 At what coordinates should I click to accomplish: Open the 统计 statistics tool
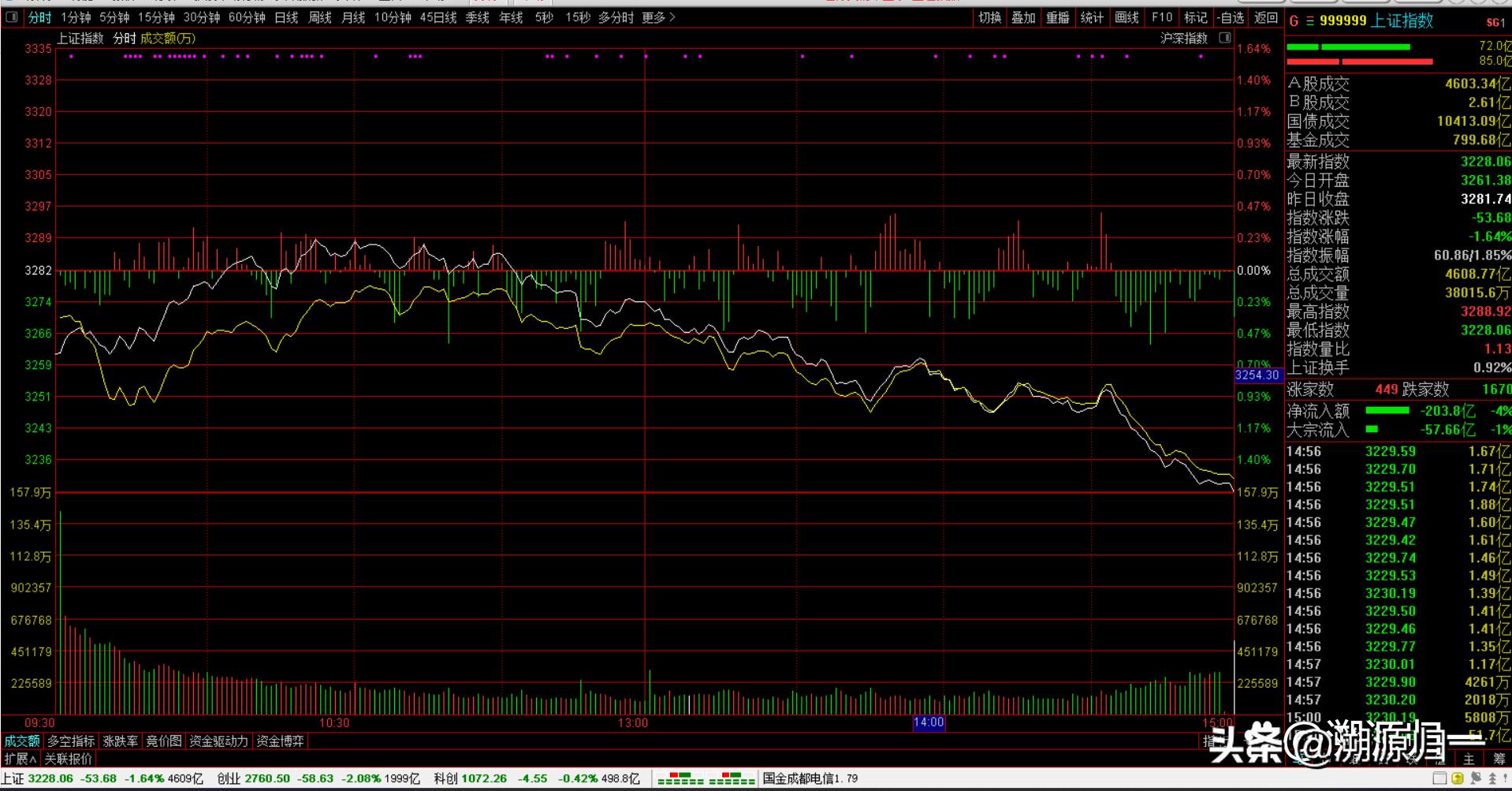[1092, 17]
